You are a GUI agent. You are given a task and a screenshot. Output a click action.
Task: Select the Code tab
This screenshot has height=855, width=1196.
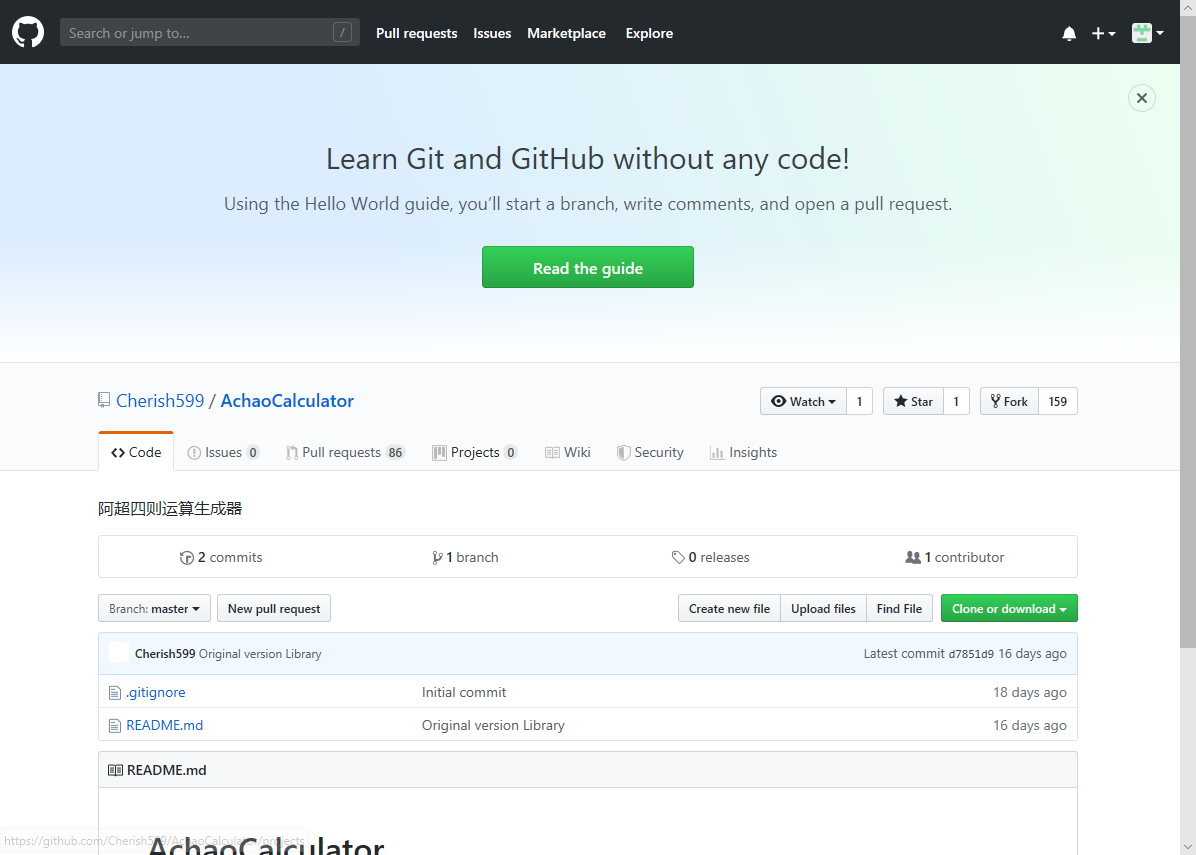pyautogui.click(x=136, y=452)
